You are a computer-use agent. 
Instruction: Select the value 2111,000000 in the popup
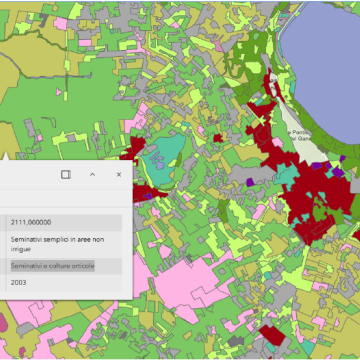tap(31, 222)
